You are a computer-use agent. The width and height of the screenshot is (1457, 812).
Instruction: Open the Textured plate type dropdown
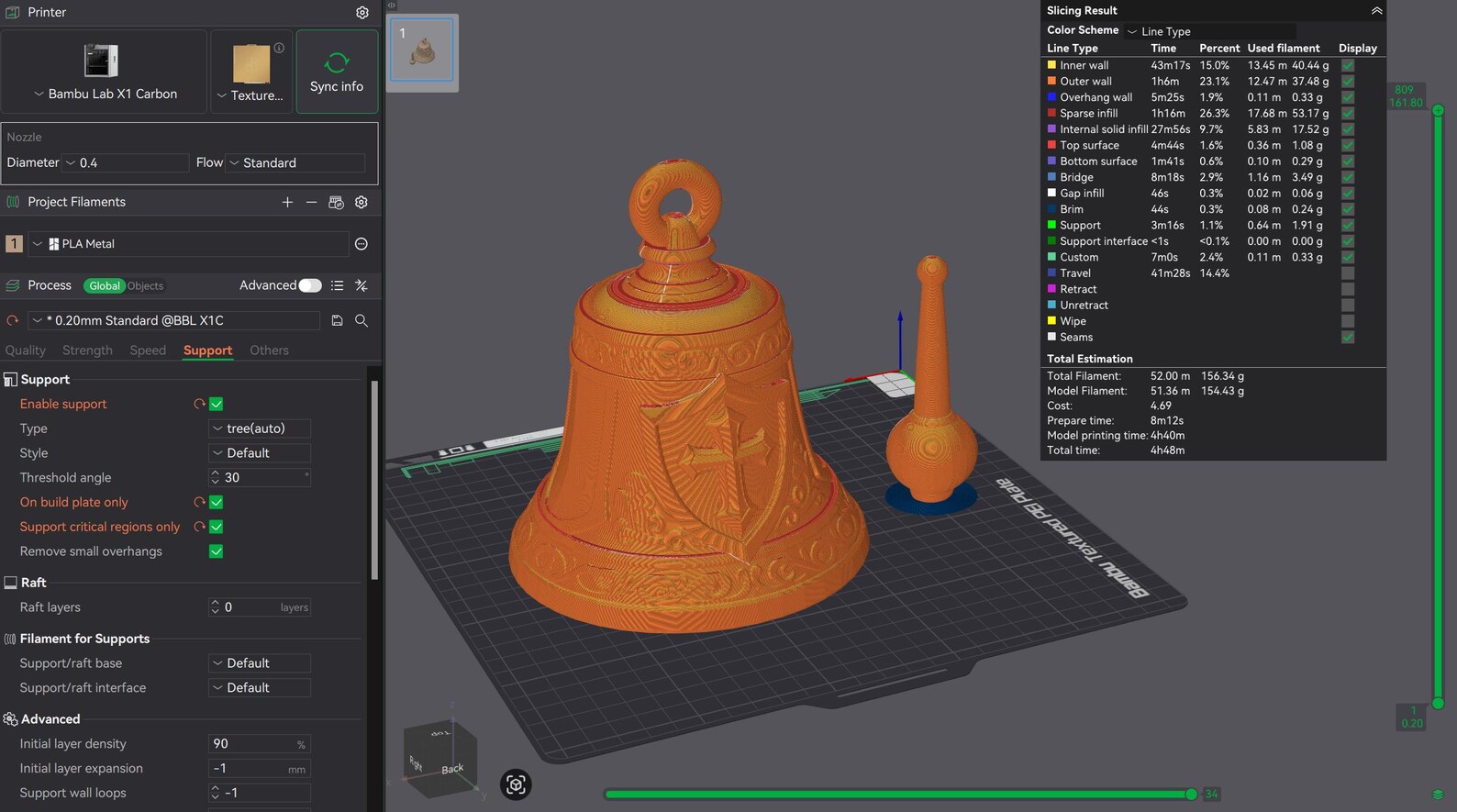point(250,72)
